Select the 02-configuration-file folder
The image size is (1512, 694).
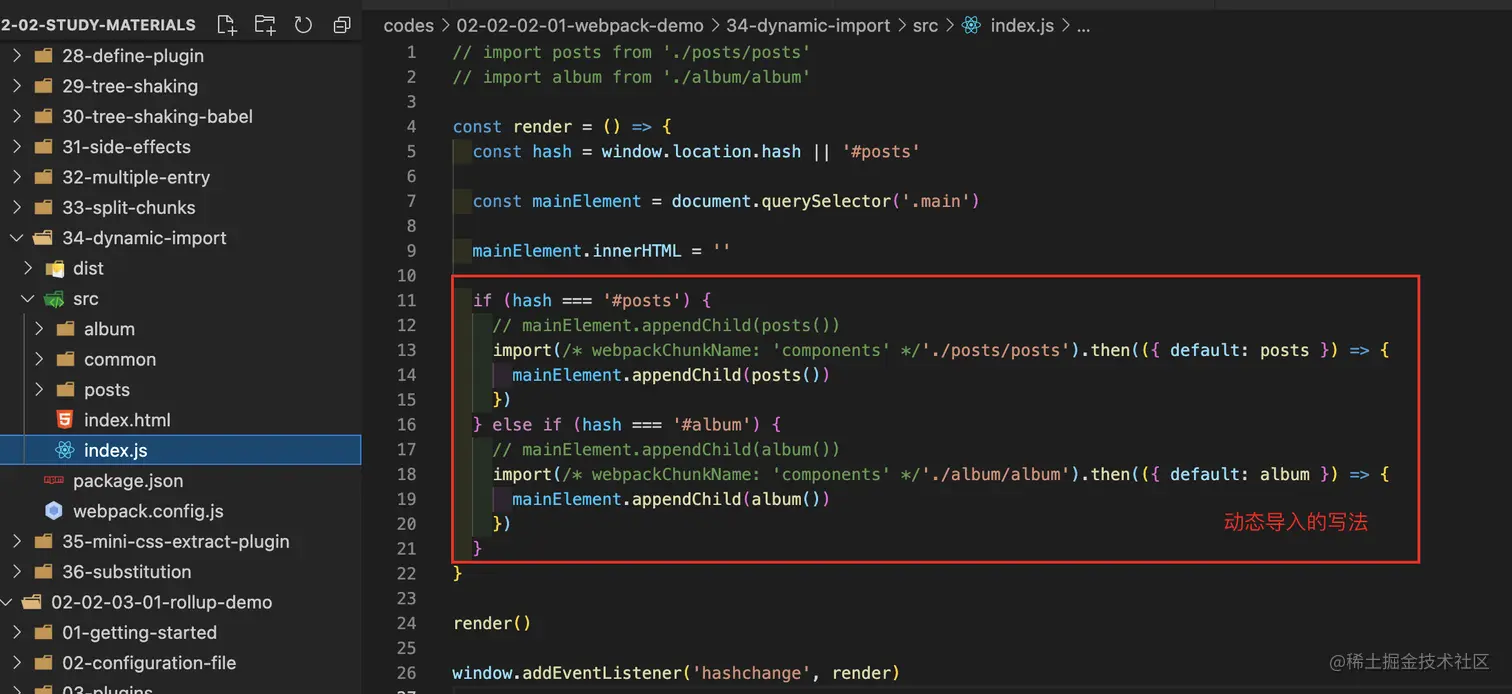point(149,663)
